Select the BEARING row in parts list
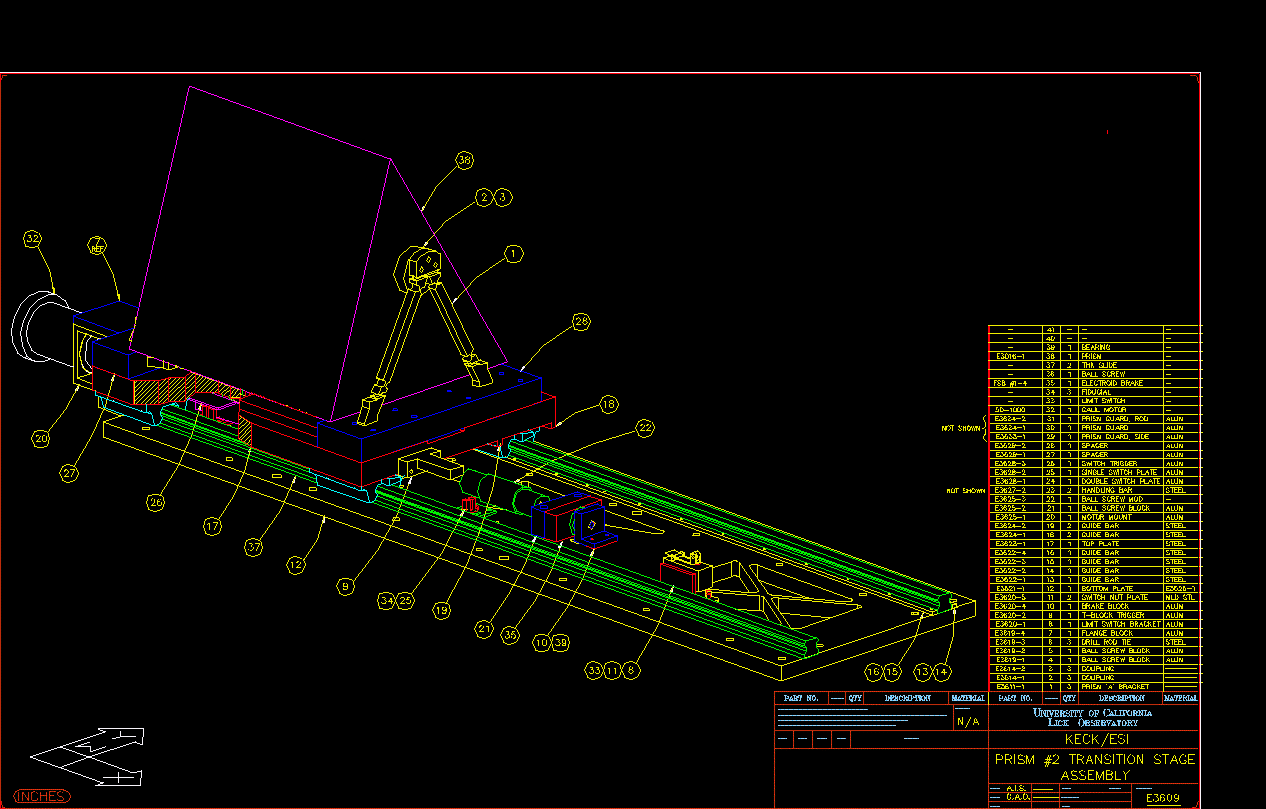The width and height of the screenshot is (1266, 809). [1094, 347]
